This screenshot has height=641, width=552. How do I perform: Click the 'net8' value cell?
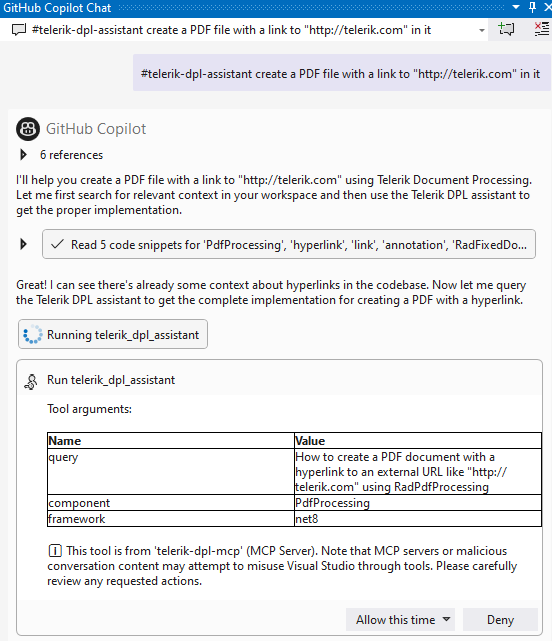click(x=418, y=519)
